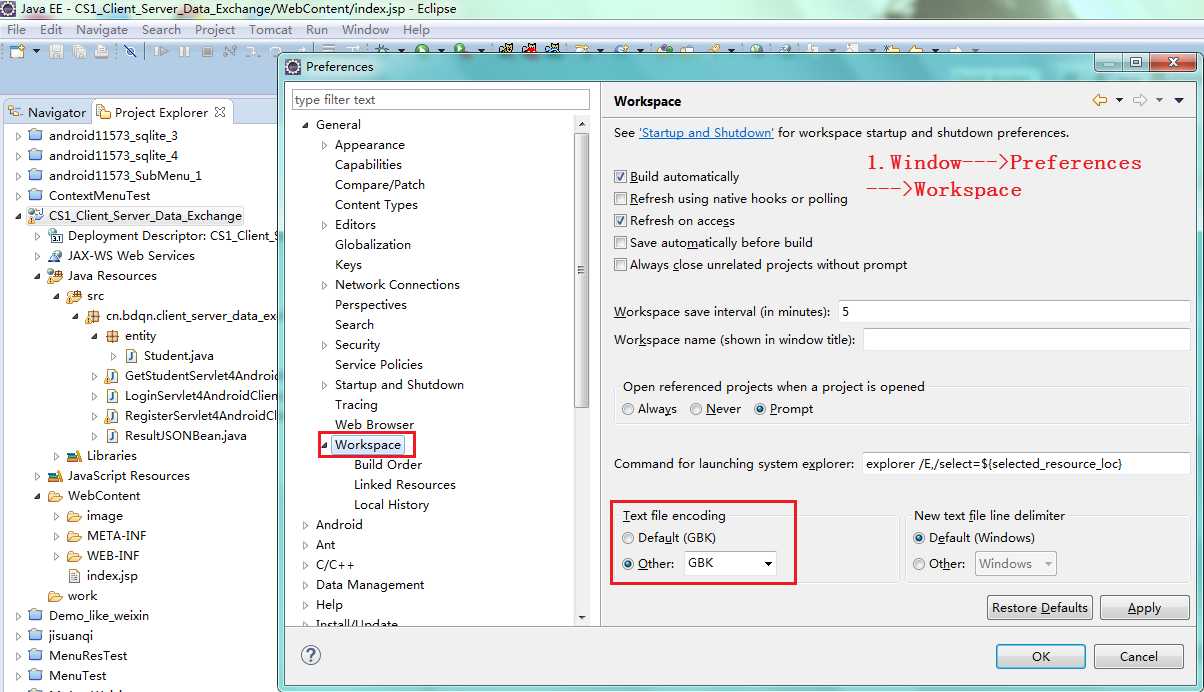
Task: Expand the C/C++ preferences node
Action: [306, 565]
